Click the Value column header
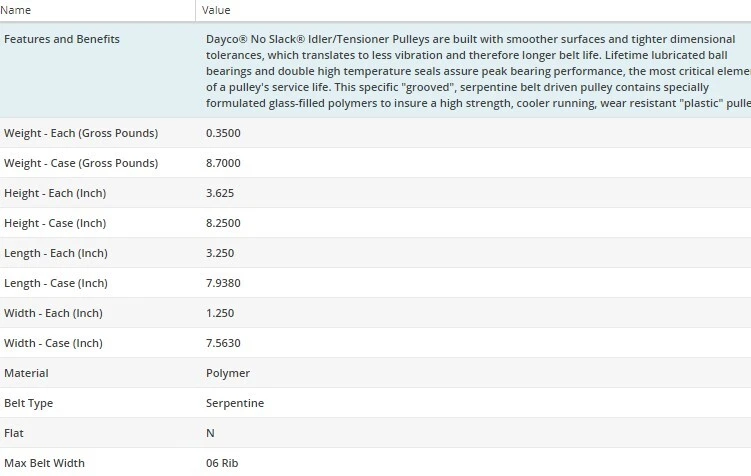The width and height of the screenshot is (751, 476). 217,10
